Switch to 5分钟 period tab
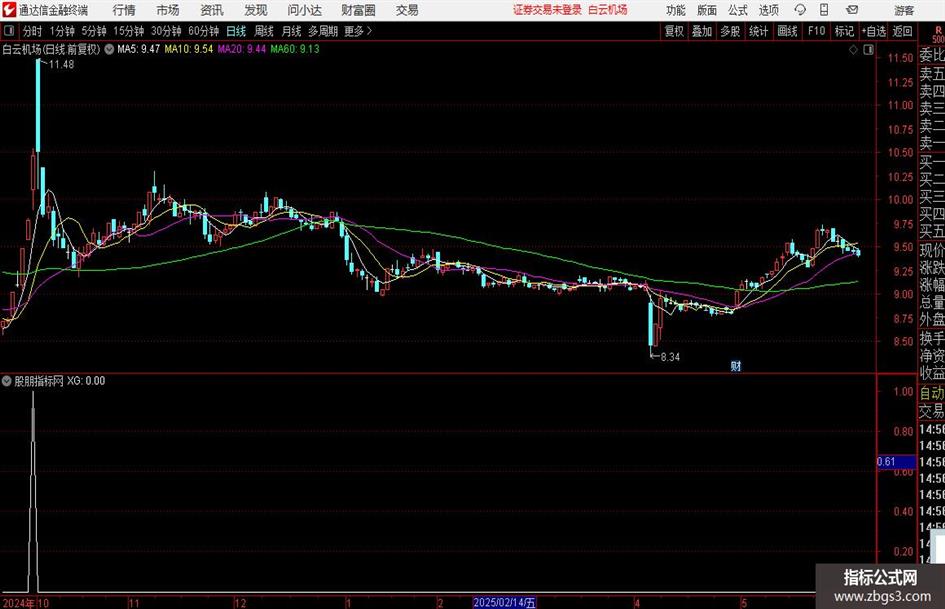The height and width of the screenshot is (609, 945). click(93, 31)
